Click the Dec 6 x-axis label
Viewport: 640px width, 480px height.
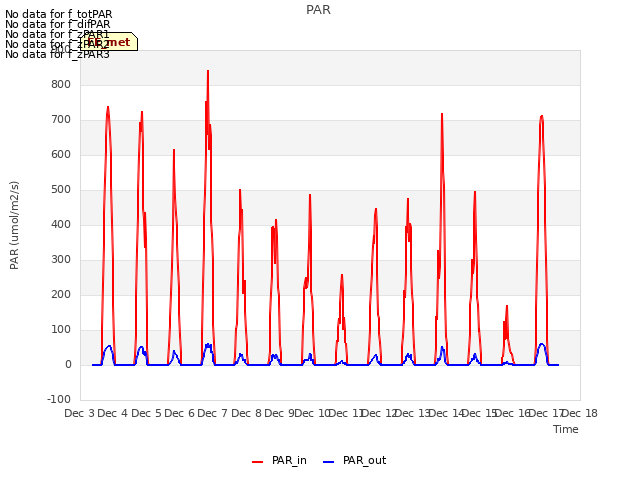pyautogui.click(x=179, y=413)
